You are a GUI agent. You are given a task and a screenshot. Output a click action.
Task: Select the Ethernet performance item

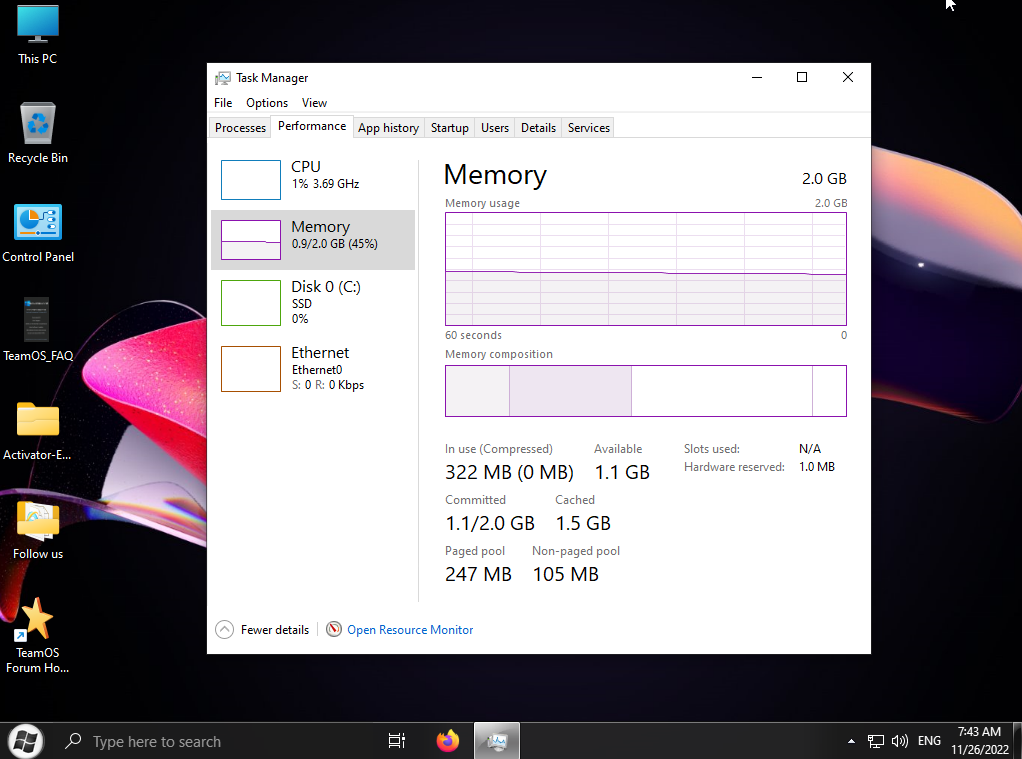(313, 368)
